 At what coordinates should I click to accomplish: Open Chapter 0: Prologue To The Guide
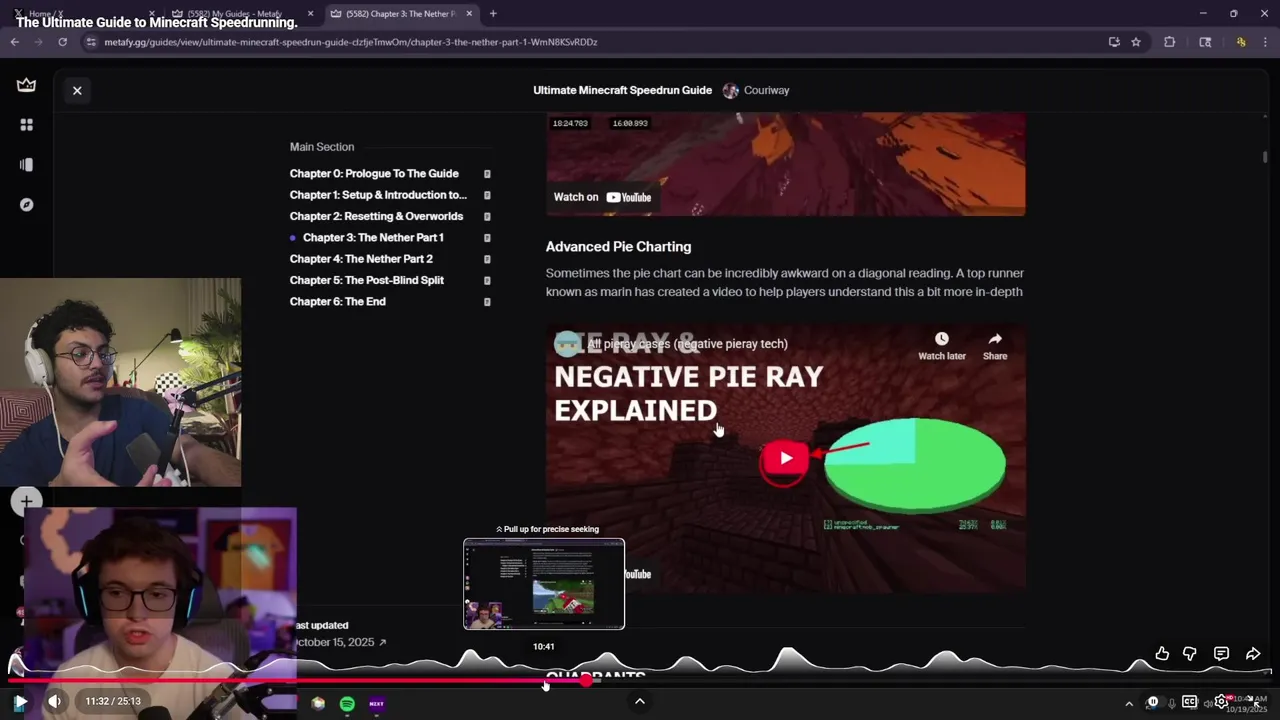click(374, 174)
